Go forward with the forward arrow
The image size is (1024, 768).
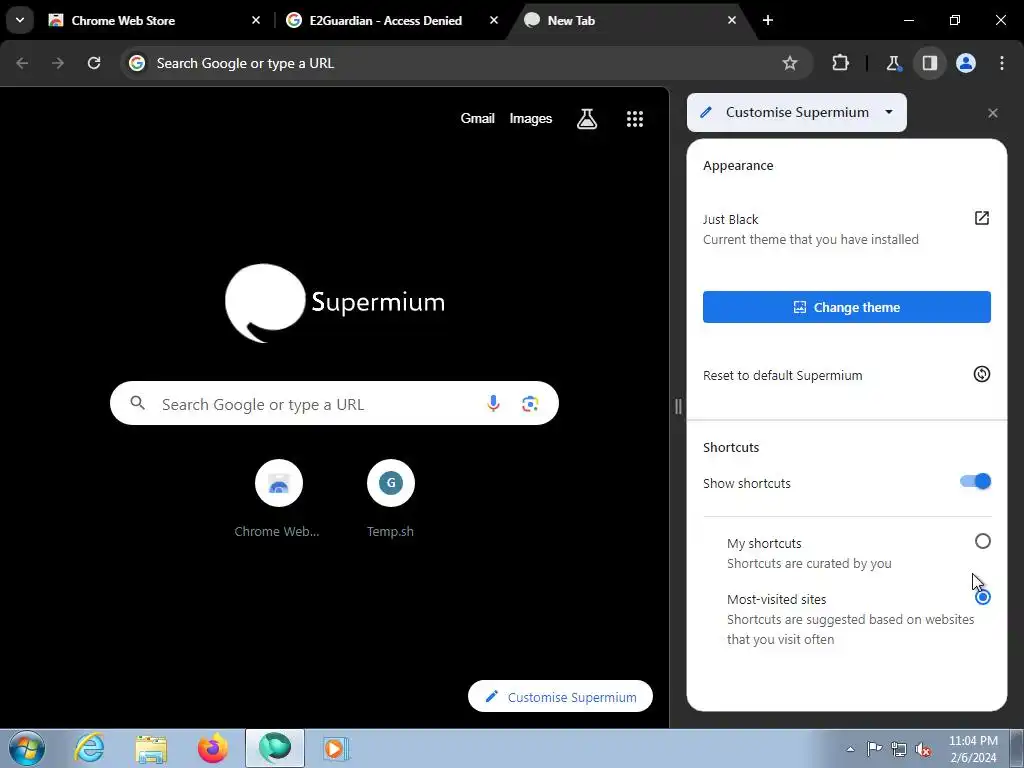(58, 63)
